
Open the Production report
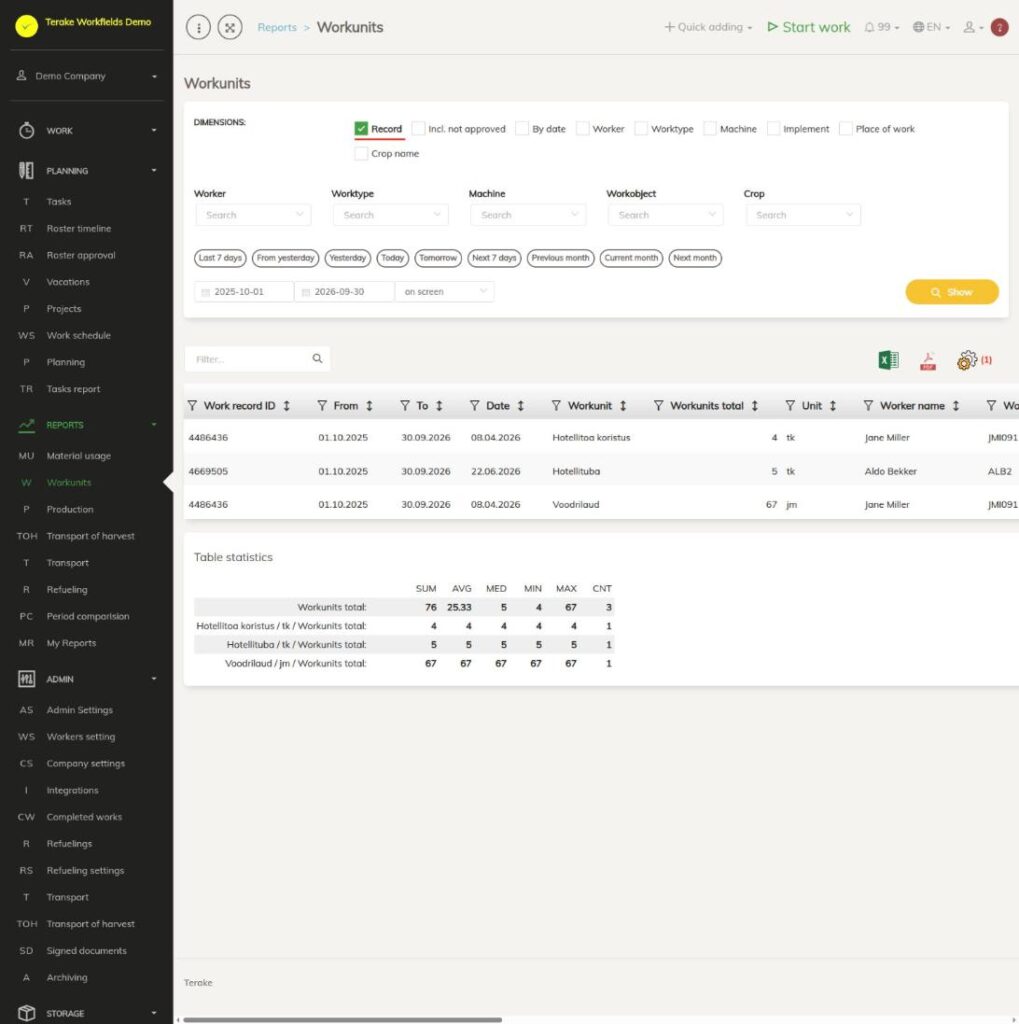70,509
